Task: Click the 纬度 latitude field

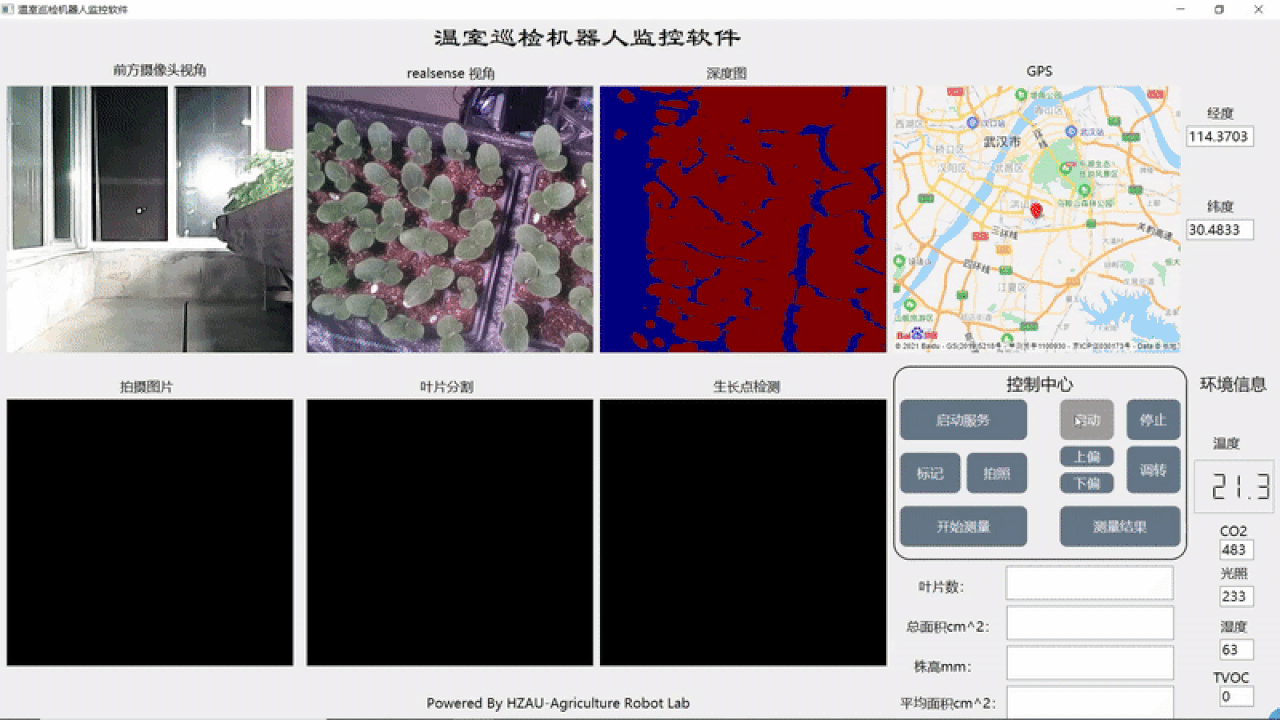Action: (x=1220, y=229)
